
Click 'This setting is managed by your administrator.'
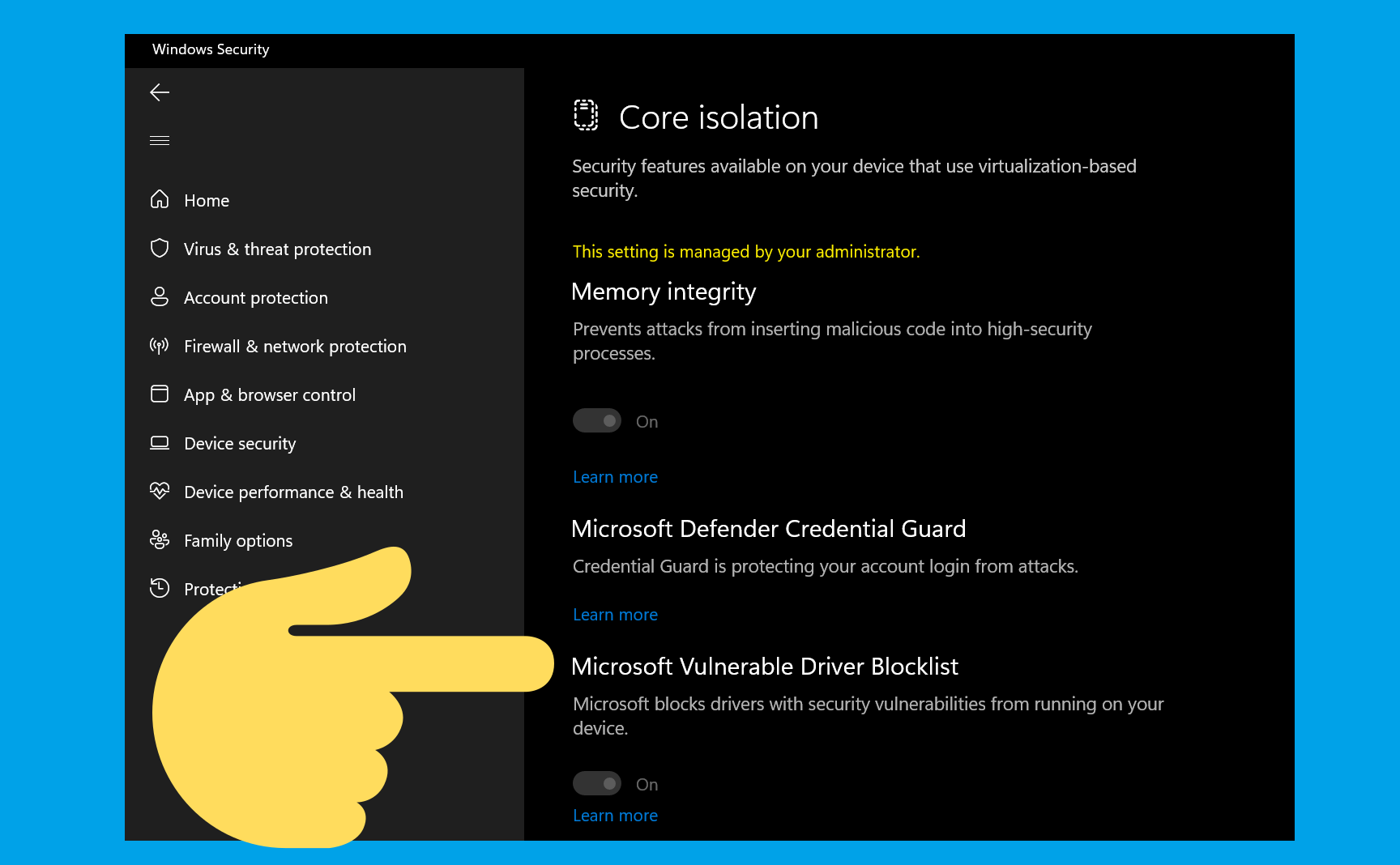(746, 252)
